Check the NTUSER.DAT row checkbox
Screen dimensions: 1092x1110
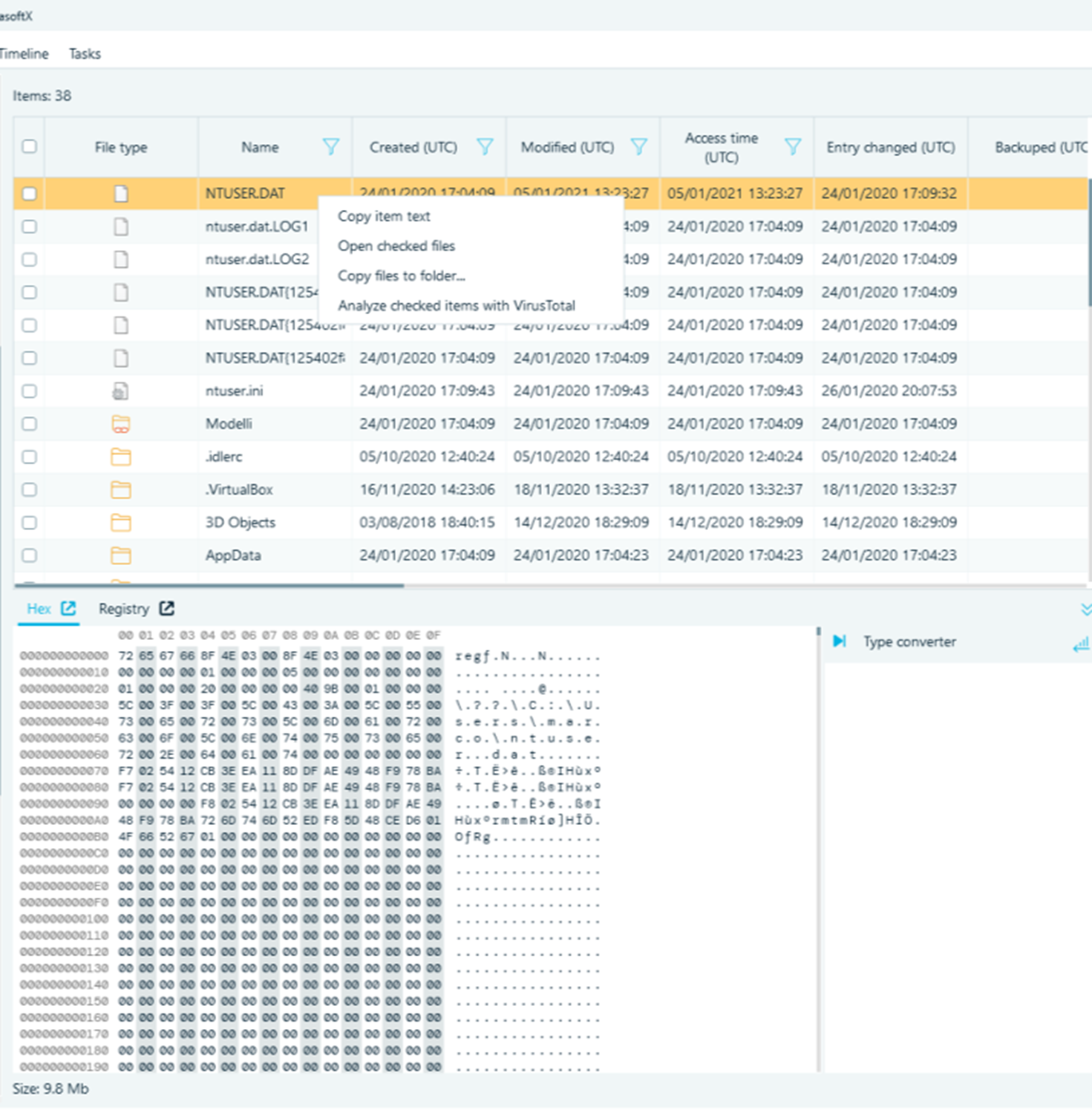pos(30,194)
